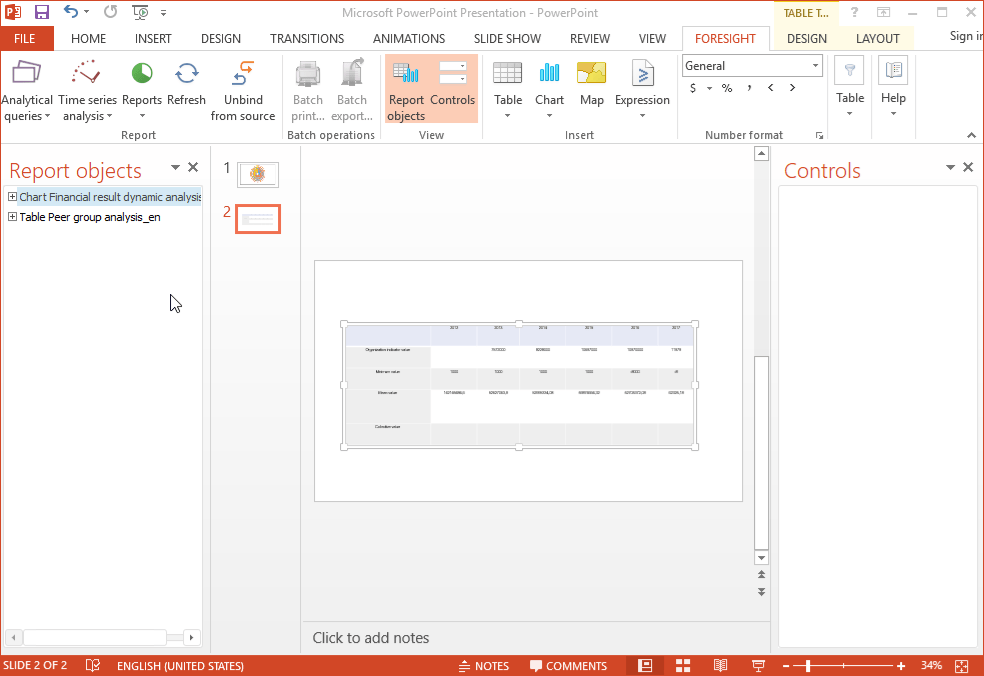Open the General number format dropdown
The image size is (984, 676).
click(815, 66)
